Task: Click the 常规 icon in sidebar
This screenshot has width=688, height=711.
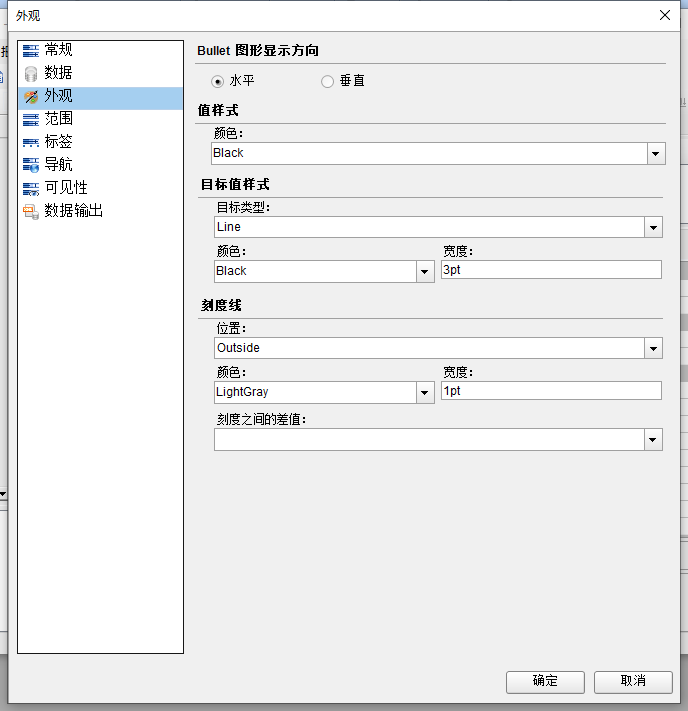Action: [x=31, y=50]
